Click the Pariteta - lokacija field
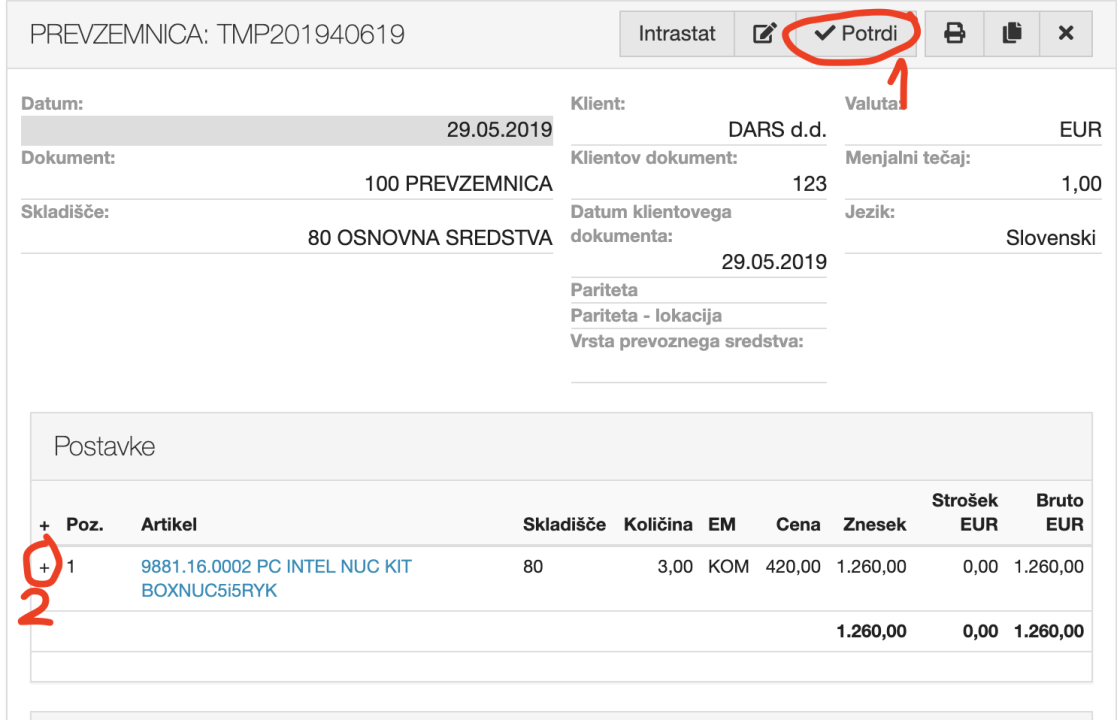This screenshot has height=720, width=1117. click(x=699, y=316)
